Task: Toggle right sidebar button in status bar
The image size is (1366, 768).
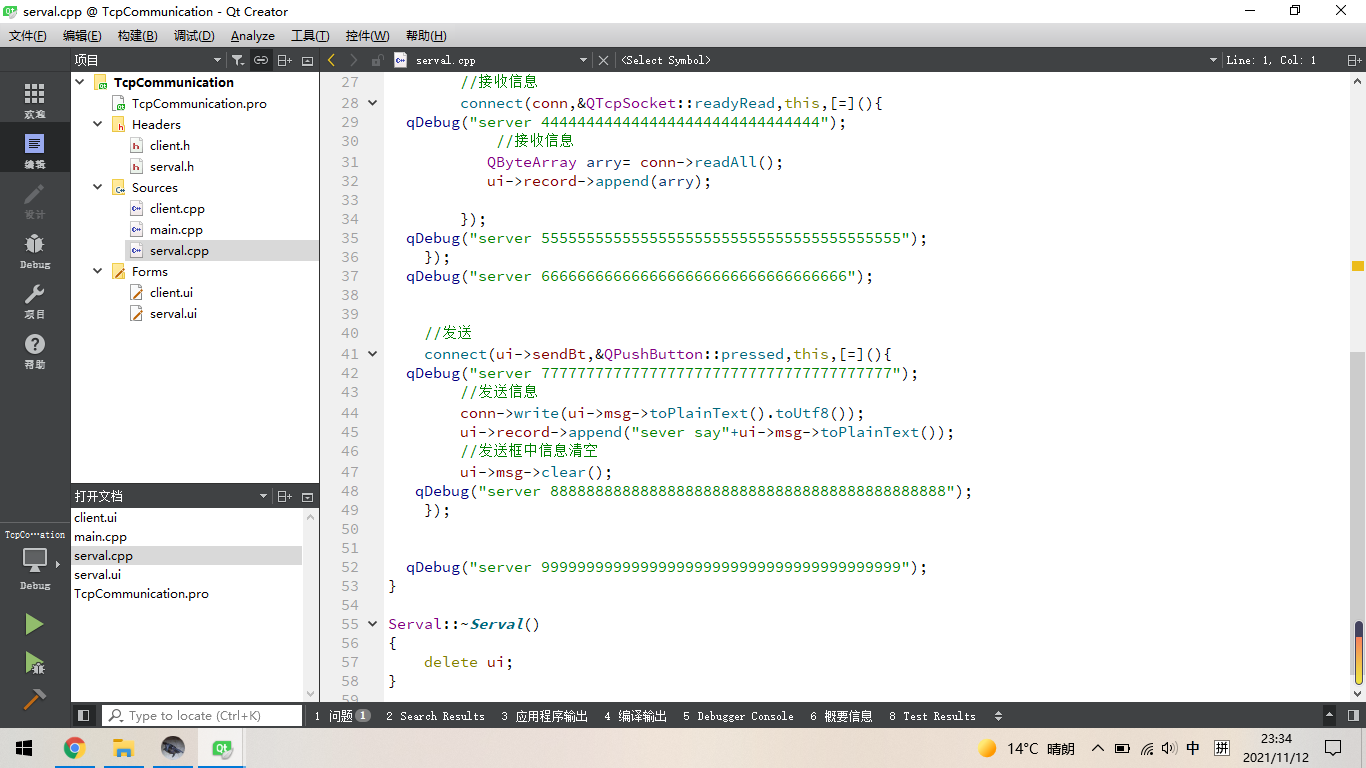Action: [1352, 716]
